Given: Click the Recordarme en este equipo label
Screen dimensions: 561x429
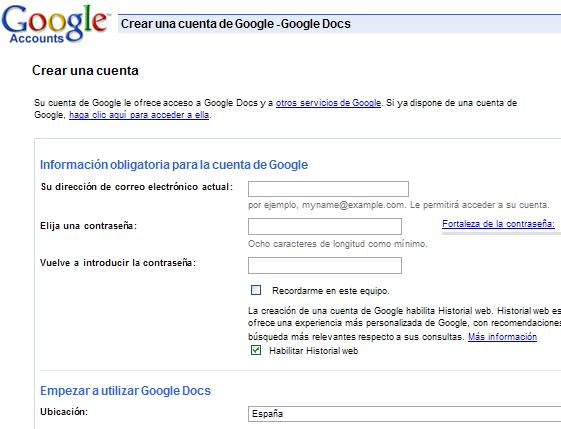Looking at the screenshot, I should pos(331,291).
